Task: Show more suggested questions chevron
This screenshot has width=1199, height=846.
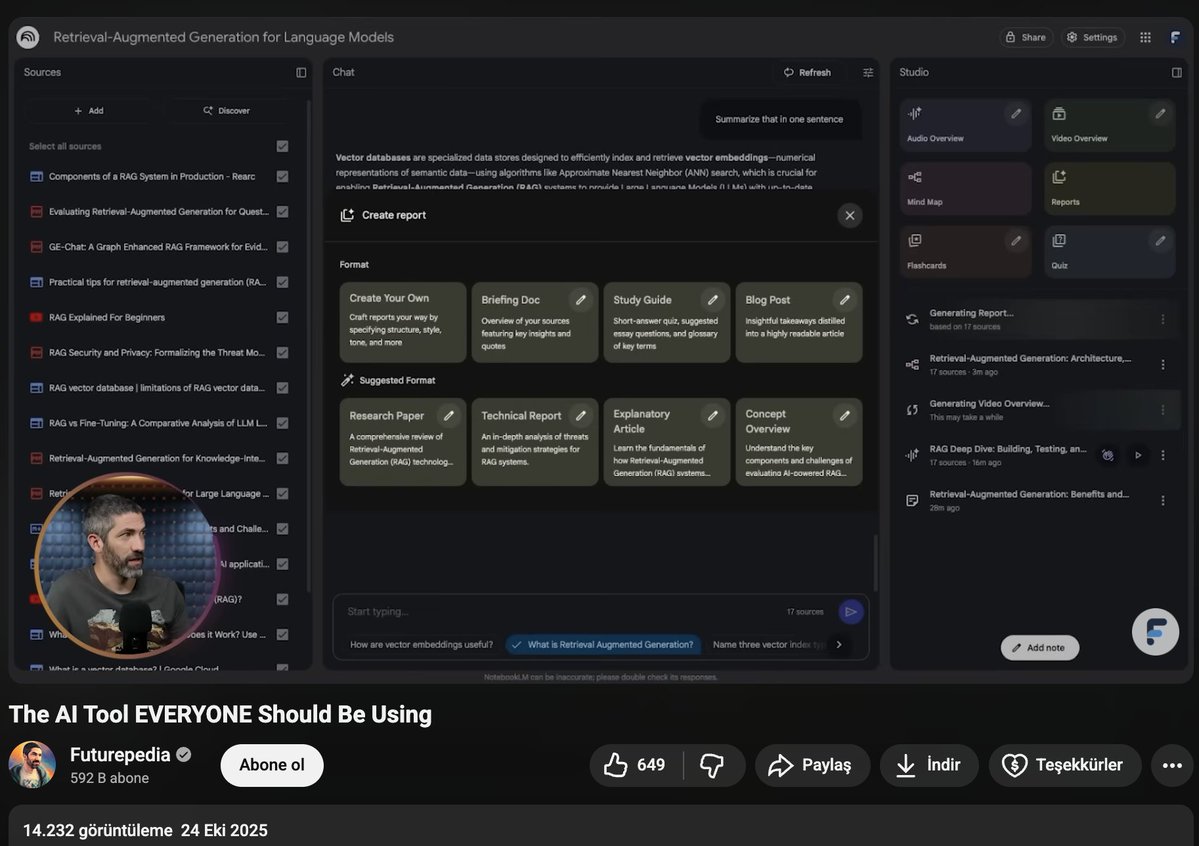Action: (839, 645)
